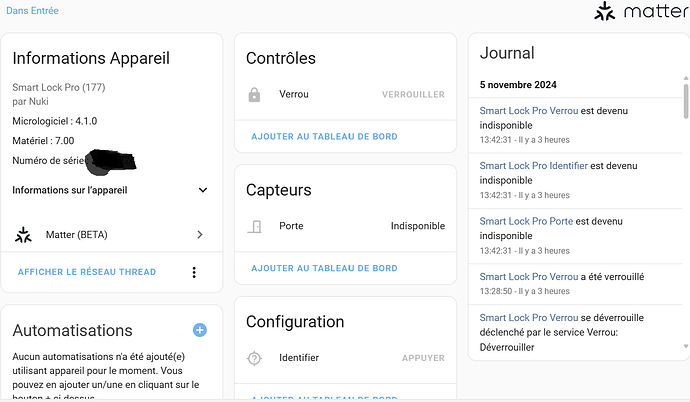Add Contrôles to dashboard via AJOUTER AU TABLEAU DE BORD
Viewport: 690px width, 402px height.
click(324, 136)
